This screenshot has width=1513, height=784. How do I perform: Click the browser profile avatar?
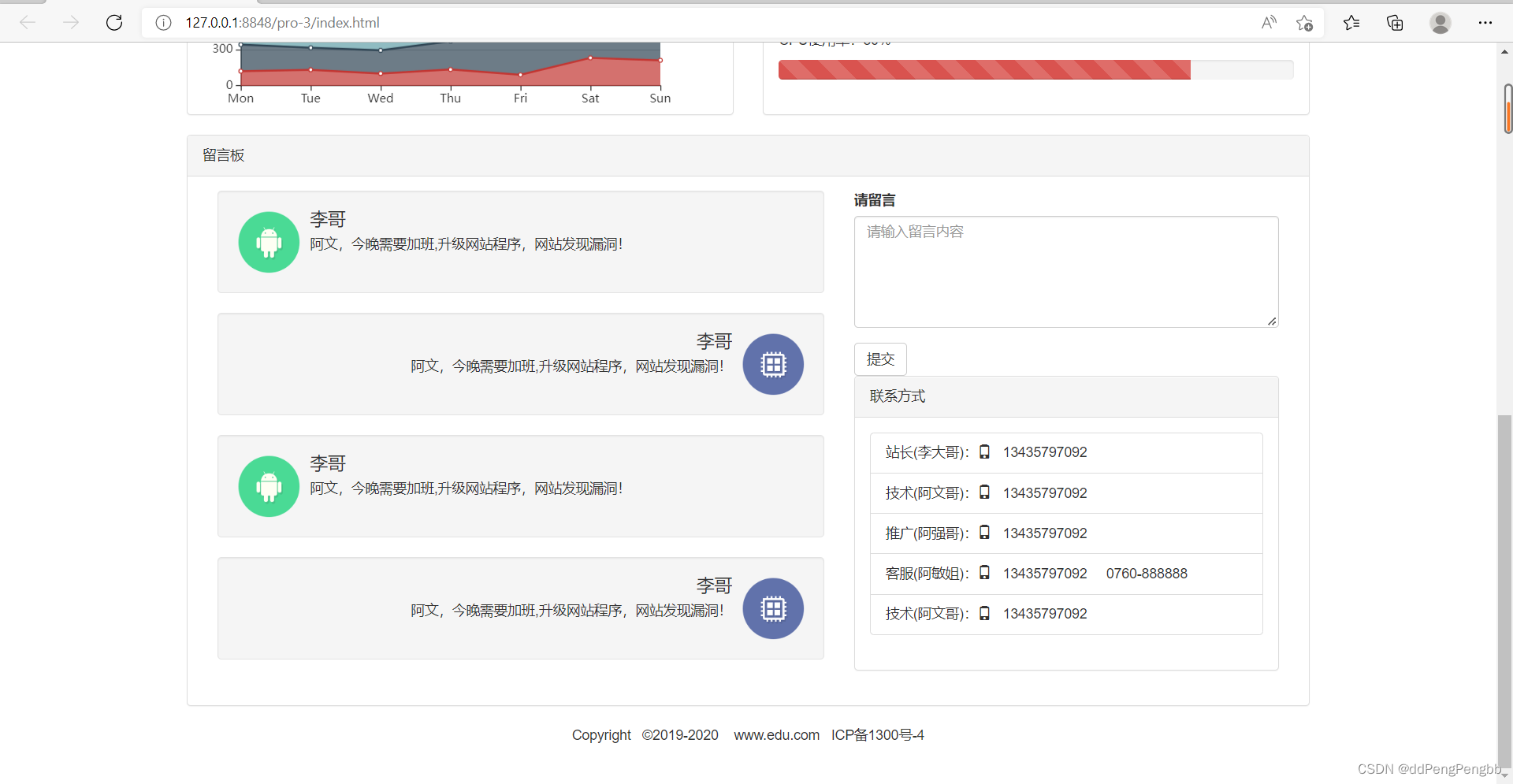(x=1441, y=23)
